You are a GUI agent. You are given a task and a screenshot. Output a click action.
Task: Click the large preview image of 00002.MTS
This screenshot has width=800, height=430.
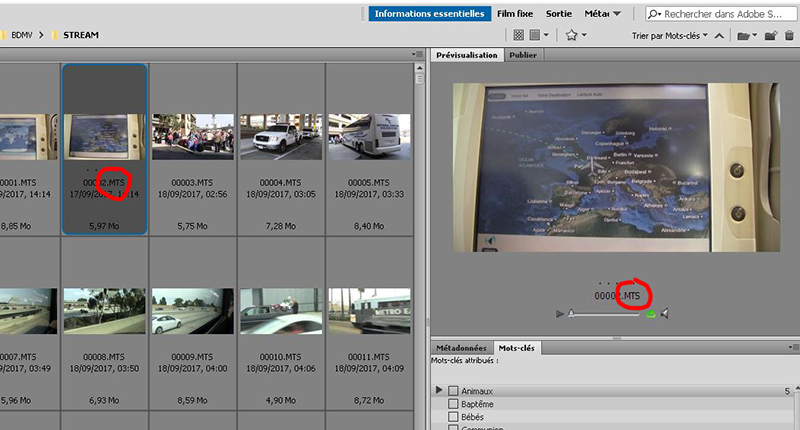(616, 167)
